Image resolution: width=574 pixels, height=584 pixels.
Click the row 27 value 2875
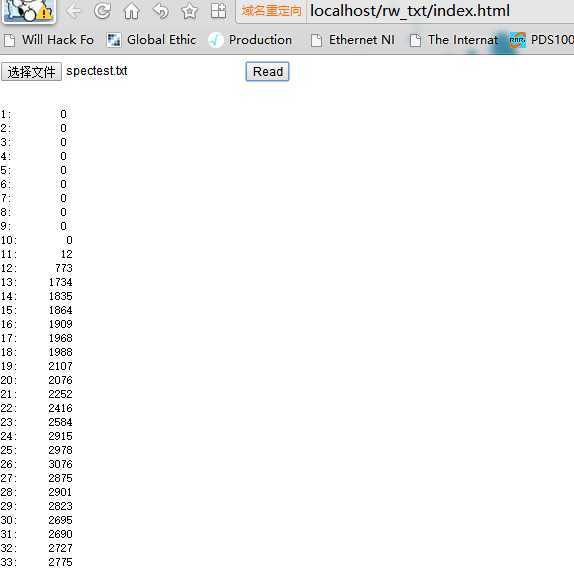tap(60, 478)
